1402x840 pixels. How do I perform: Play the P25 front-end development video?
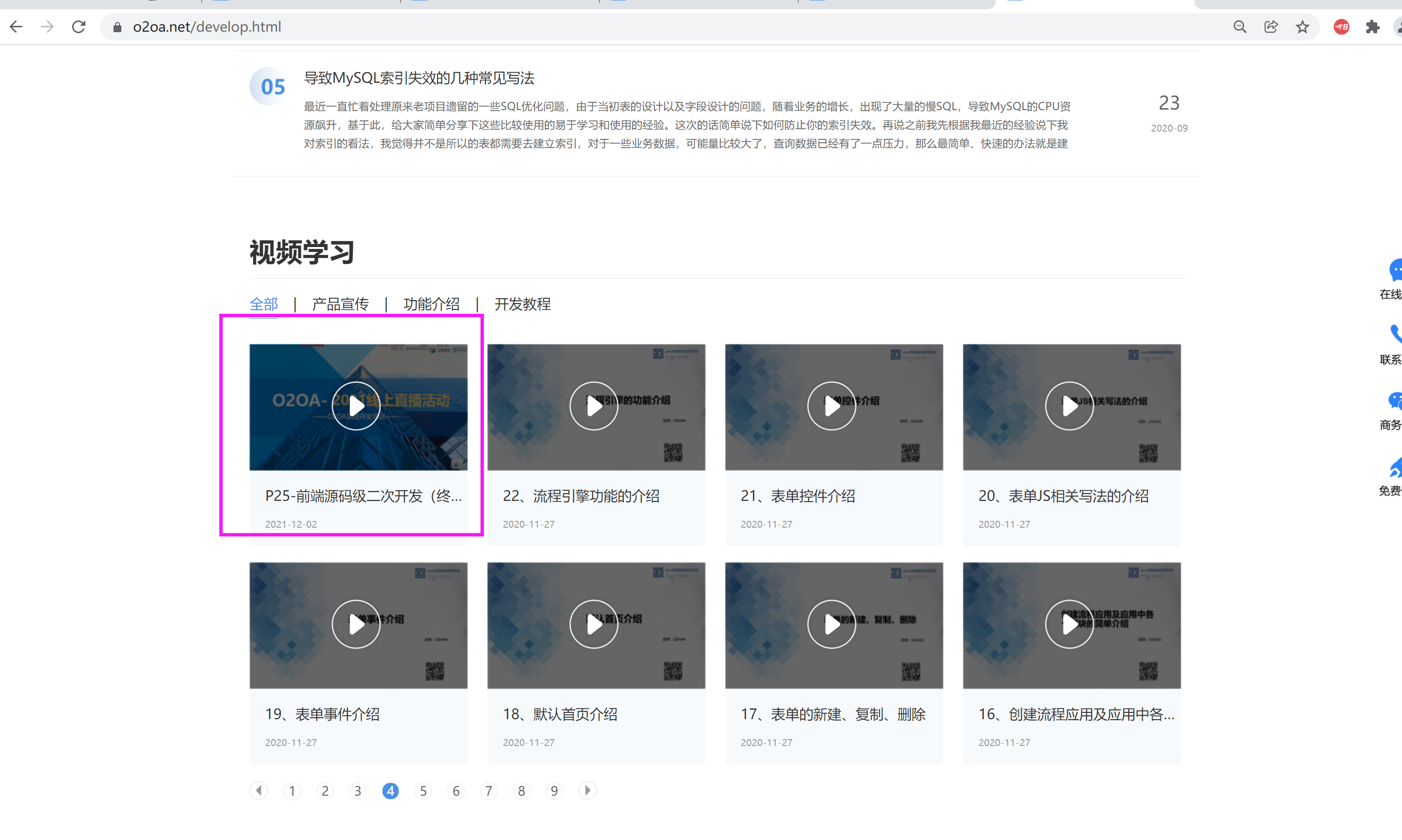tap(356, 406)
